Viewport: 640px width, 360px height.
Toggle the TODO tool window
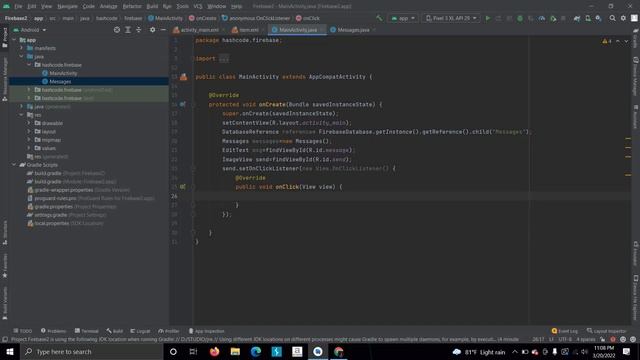22,331
